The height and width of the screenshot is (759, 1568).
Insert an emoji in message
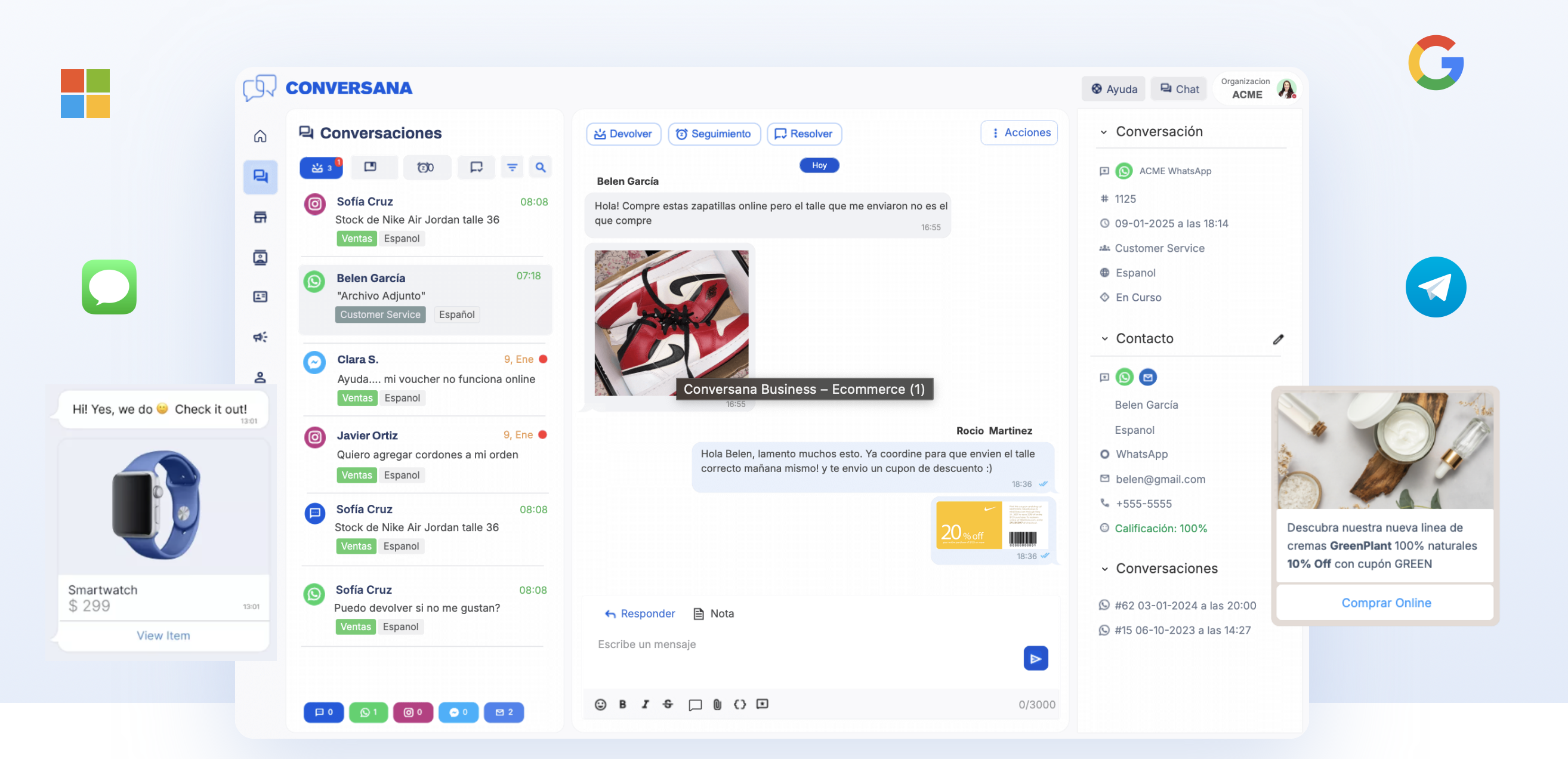600,704
